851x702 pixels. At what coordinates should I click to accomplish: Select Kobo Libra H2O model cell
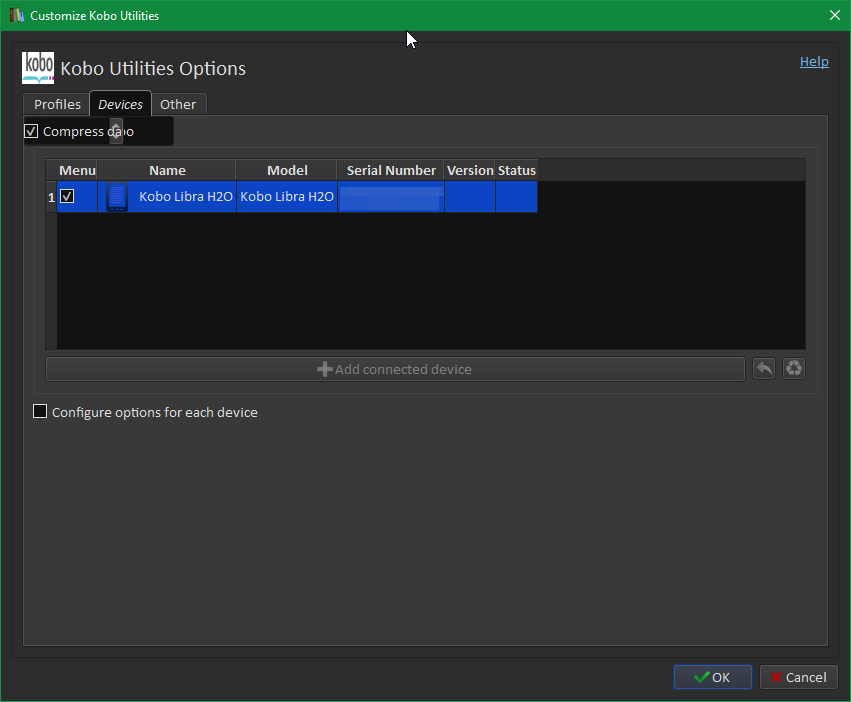(287, 197)
